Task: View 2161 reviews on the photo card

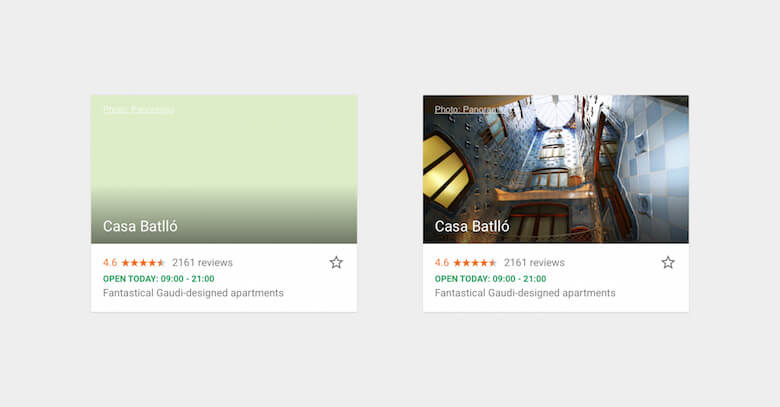Action: pyautogui.click(x=534, y=262)
